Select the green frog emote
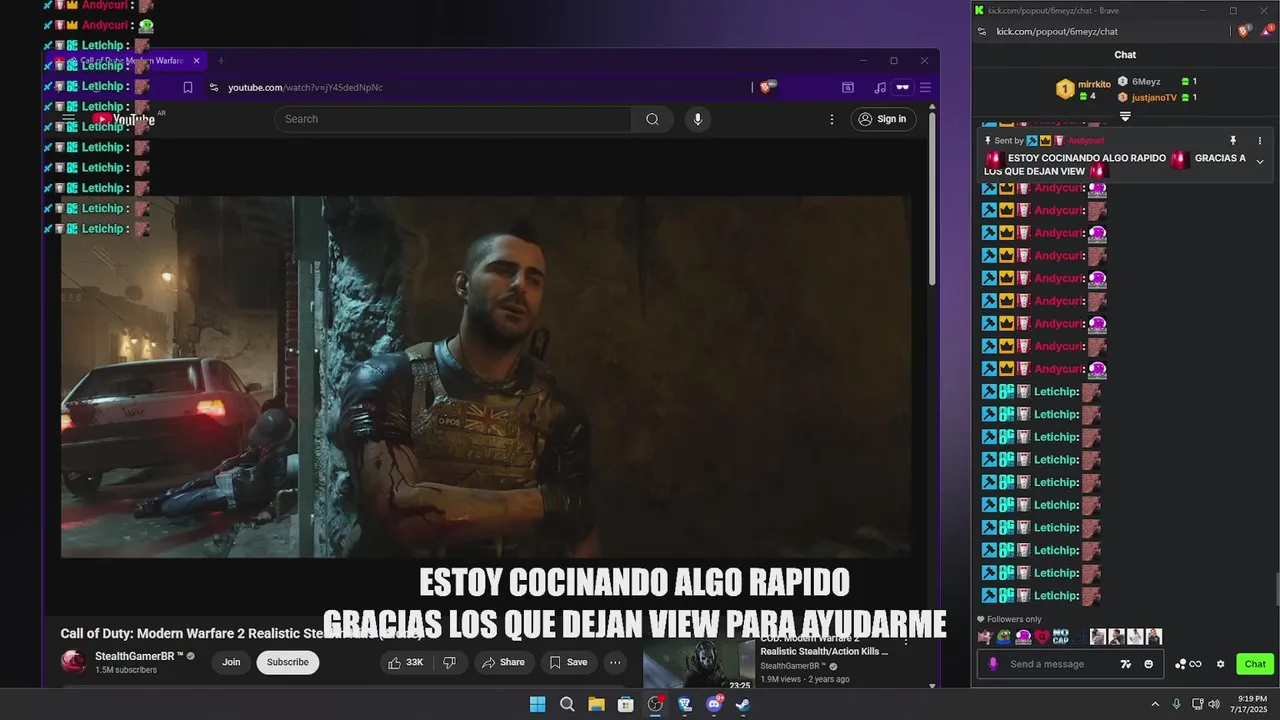 1004,636
